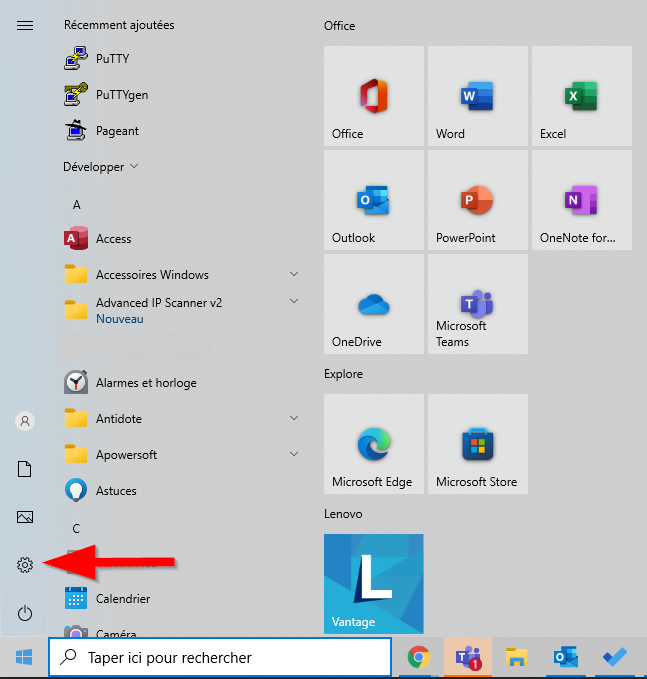Click the Office tile
Viewport: 647px width, 679px height.
(x=374, y=96)
